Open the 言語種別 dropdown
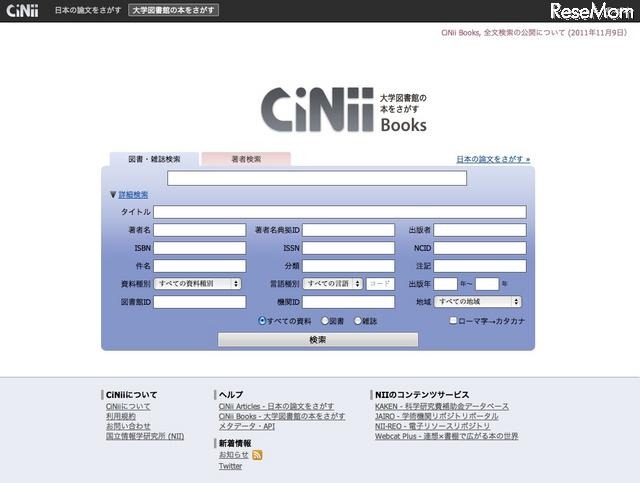Screen dimensions: 640x483 (x=333, y=284)
